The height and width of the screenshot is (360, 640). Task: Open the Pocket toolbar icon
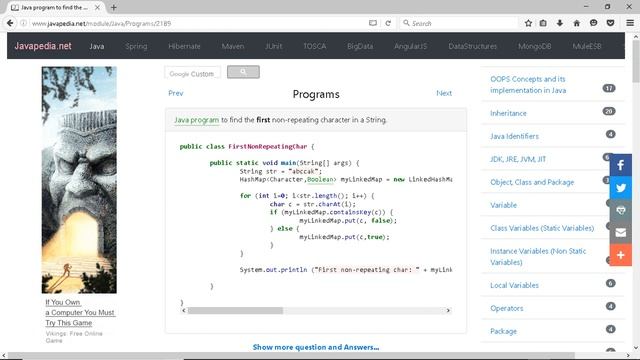pos(610,23)
